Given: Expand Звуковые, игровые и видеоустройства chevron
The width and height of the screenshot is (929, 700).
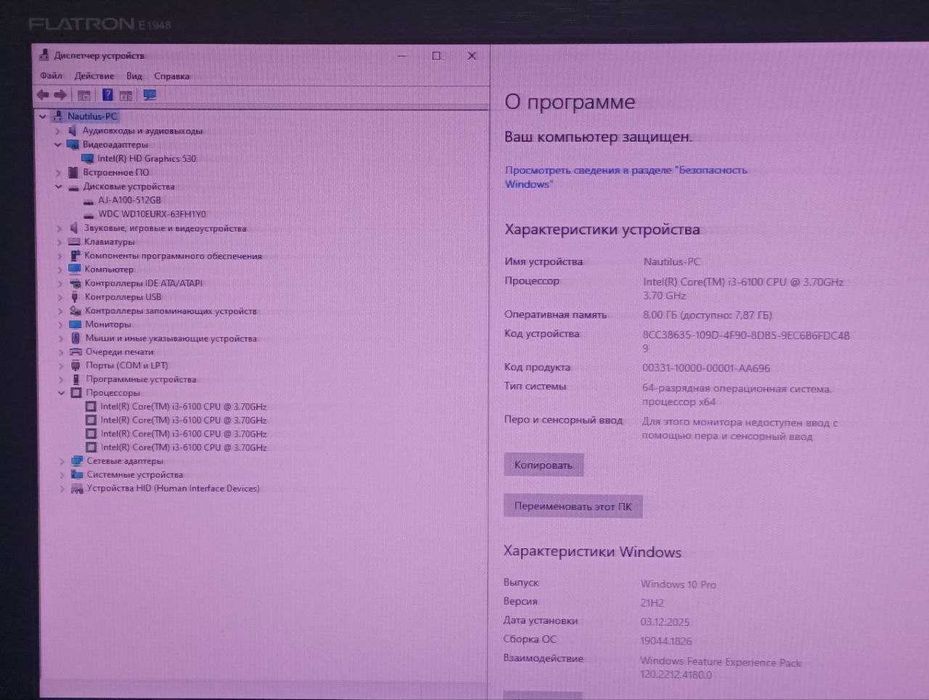Looking at the screenshot, I should 59,228.
